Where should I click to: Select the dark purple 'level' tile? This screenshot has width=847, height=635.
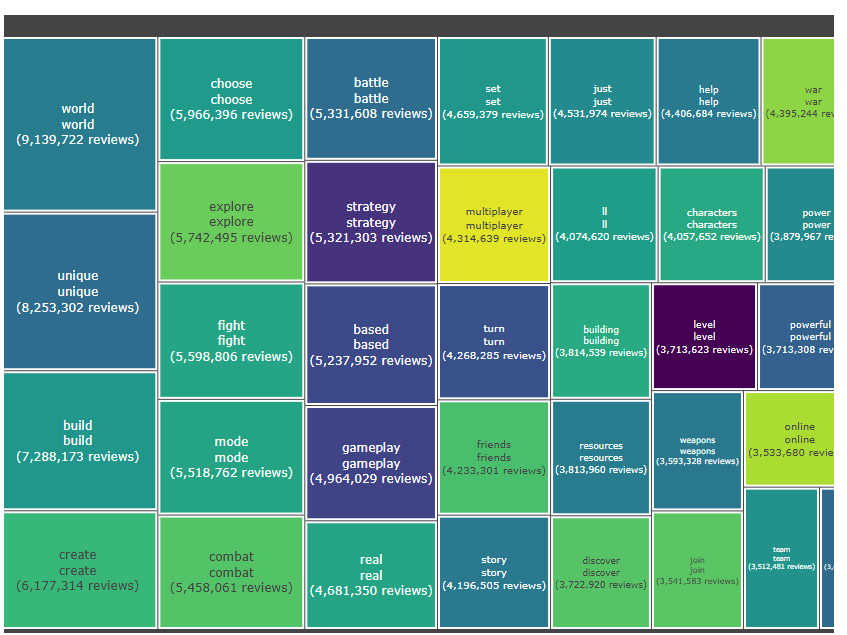[x=704, y=337]
